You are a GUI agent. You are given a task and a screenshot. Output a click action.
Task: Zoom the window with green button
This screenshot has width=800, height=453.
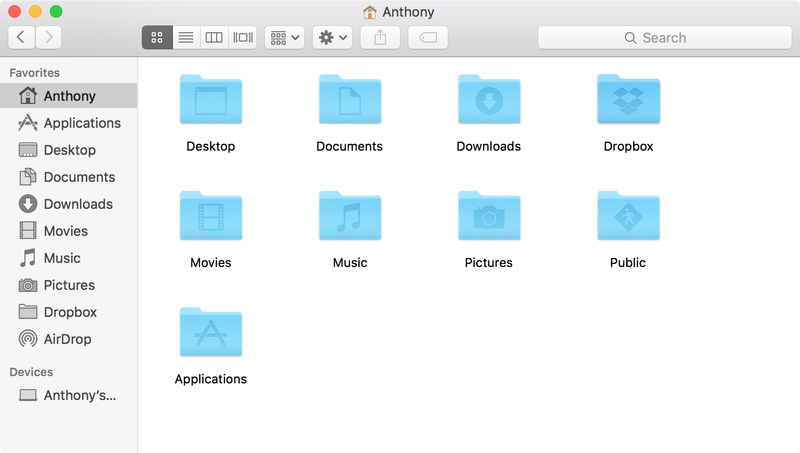56,11
